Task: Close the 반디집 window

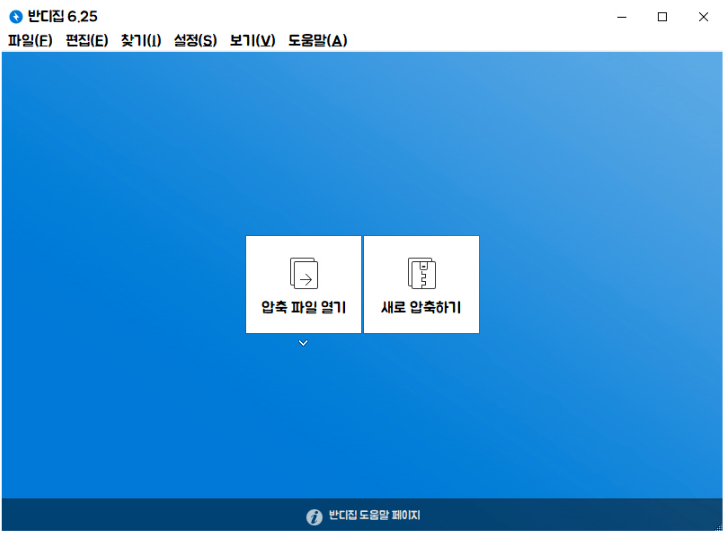Action: point(703,17)
